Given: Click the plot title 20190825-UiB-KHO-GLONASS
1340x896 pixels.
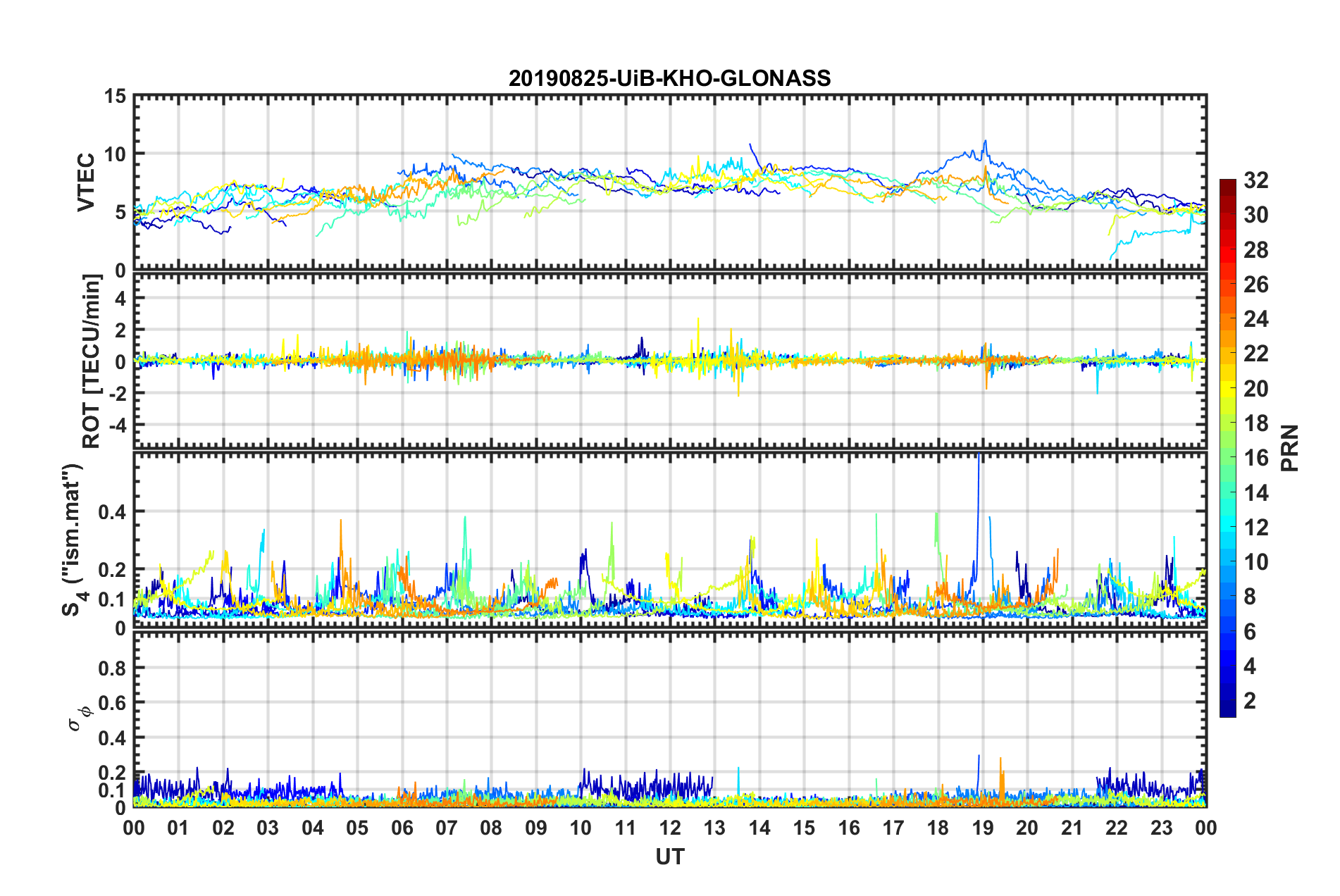Looking at the screenshot, I should point(669,78).
